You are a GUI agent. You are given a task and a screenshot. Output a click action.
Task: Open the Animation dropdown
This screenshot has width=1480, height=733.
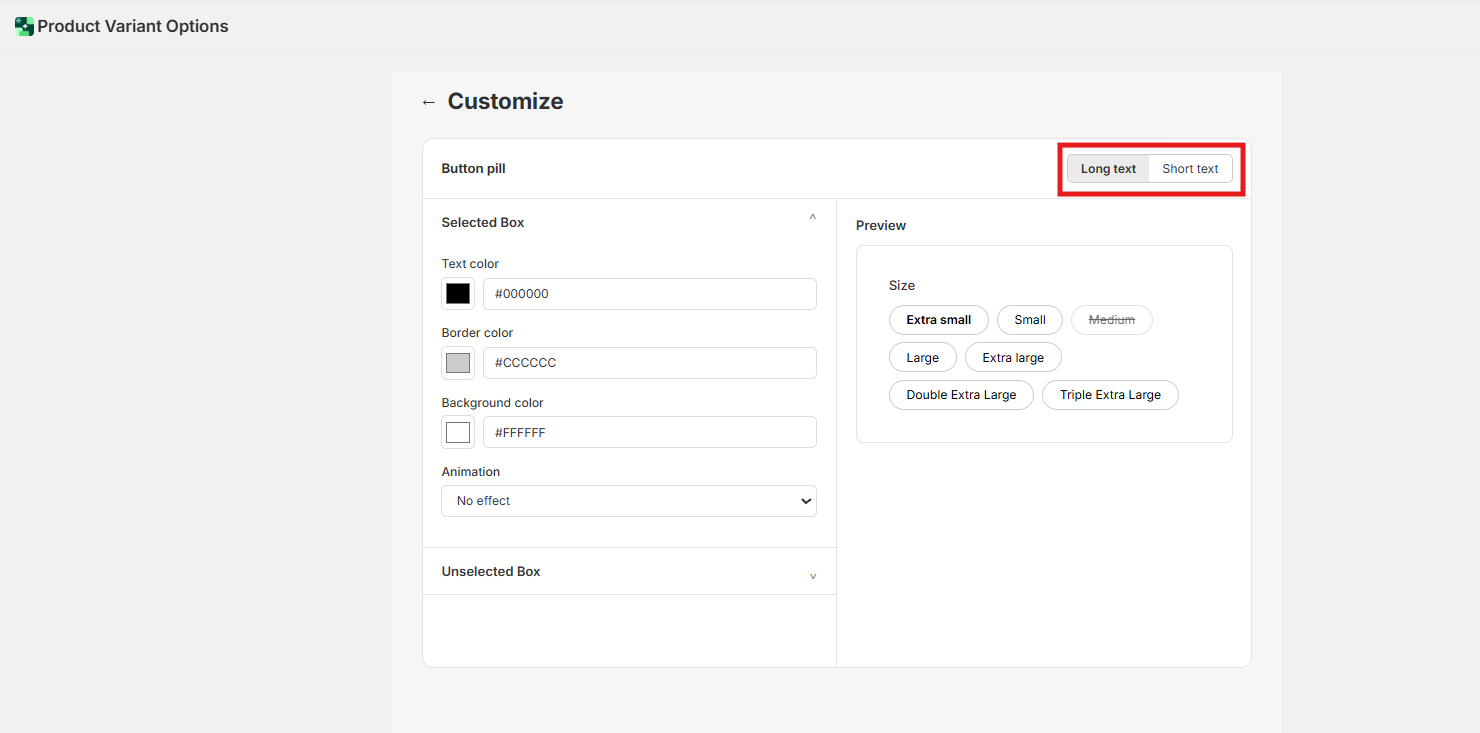tap(629, 501)
